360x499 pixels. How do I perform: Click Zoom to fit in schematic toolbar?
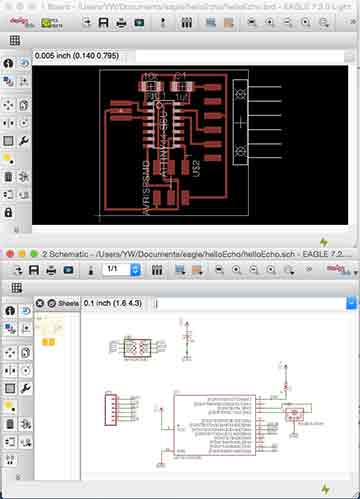[219, 270]
